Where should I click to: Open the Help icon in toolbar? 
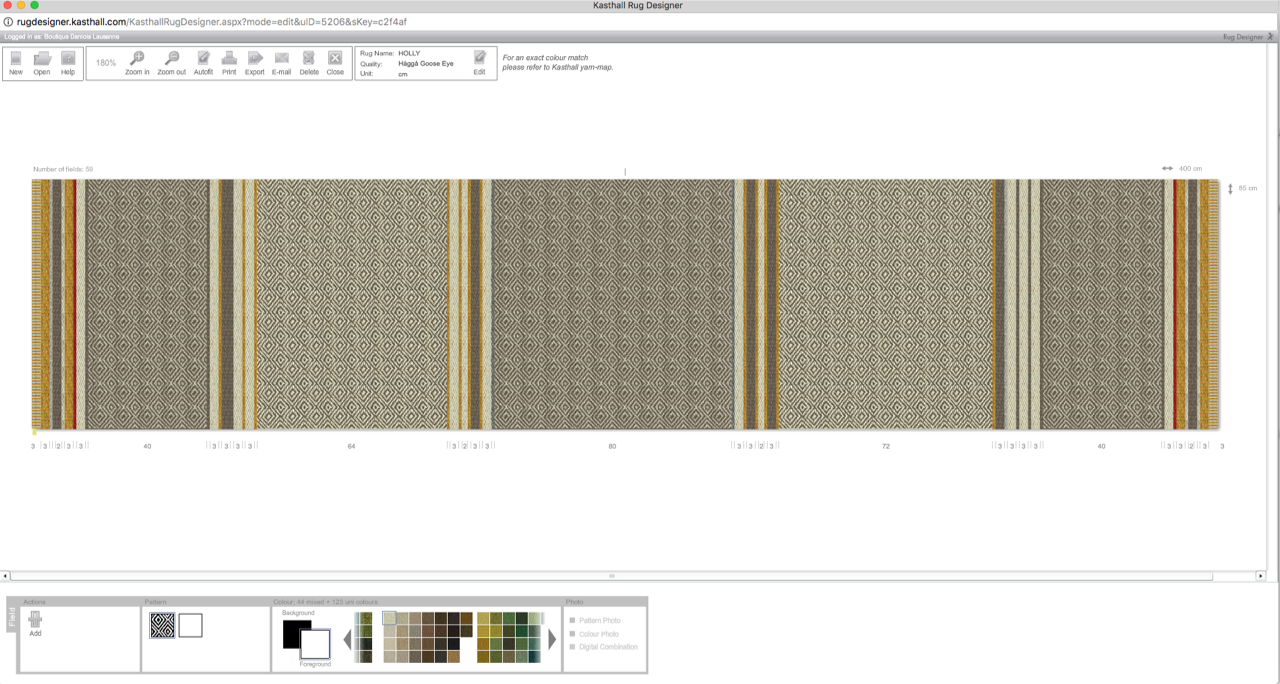(x=68, y=63)
